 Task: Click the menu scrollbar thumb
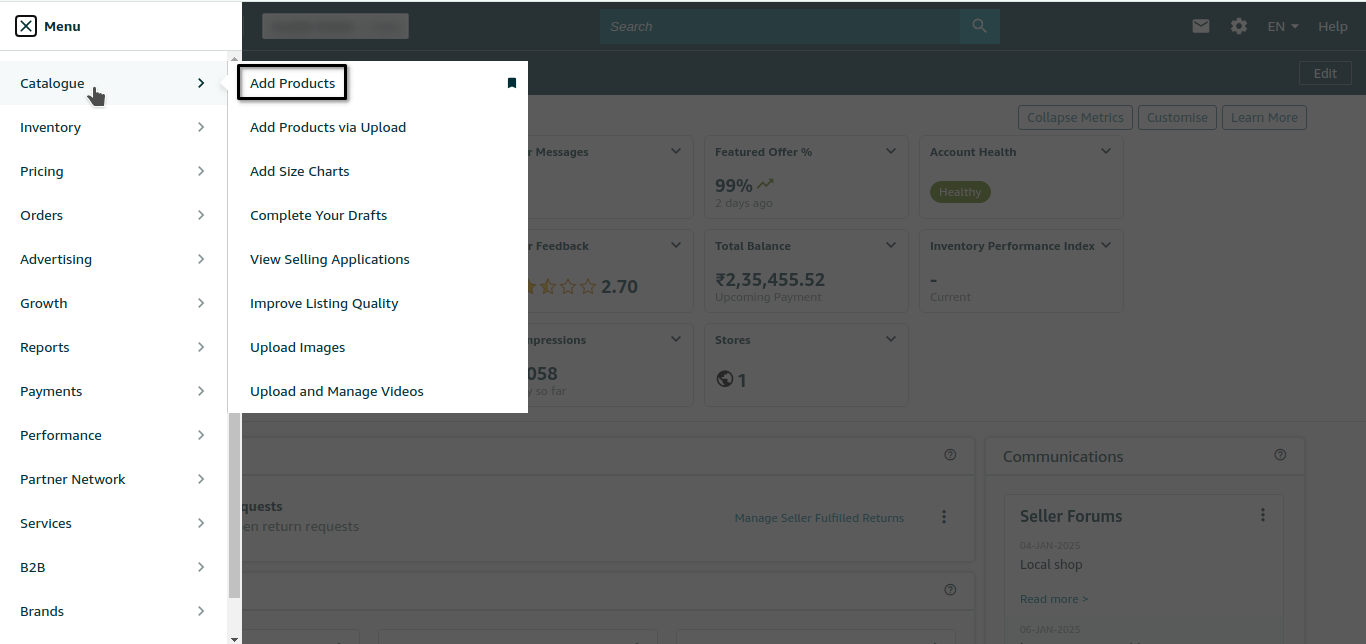pos(234,504)
